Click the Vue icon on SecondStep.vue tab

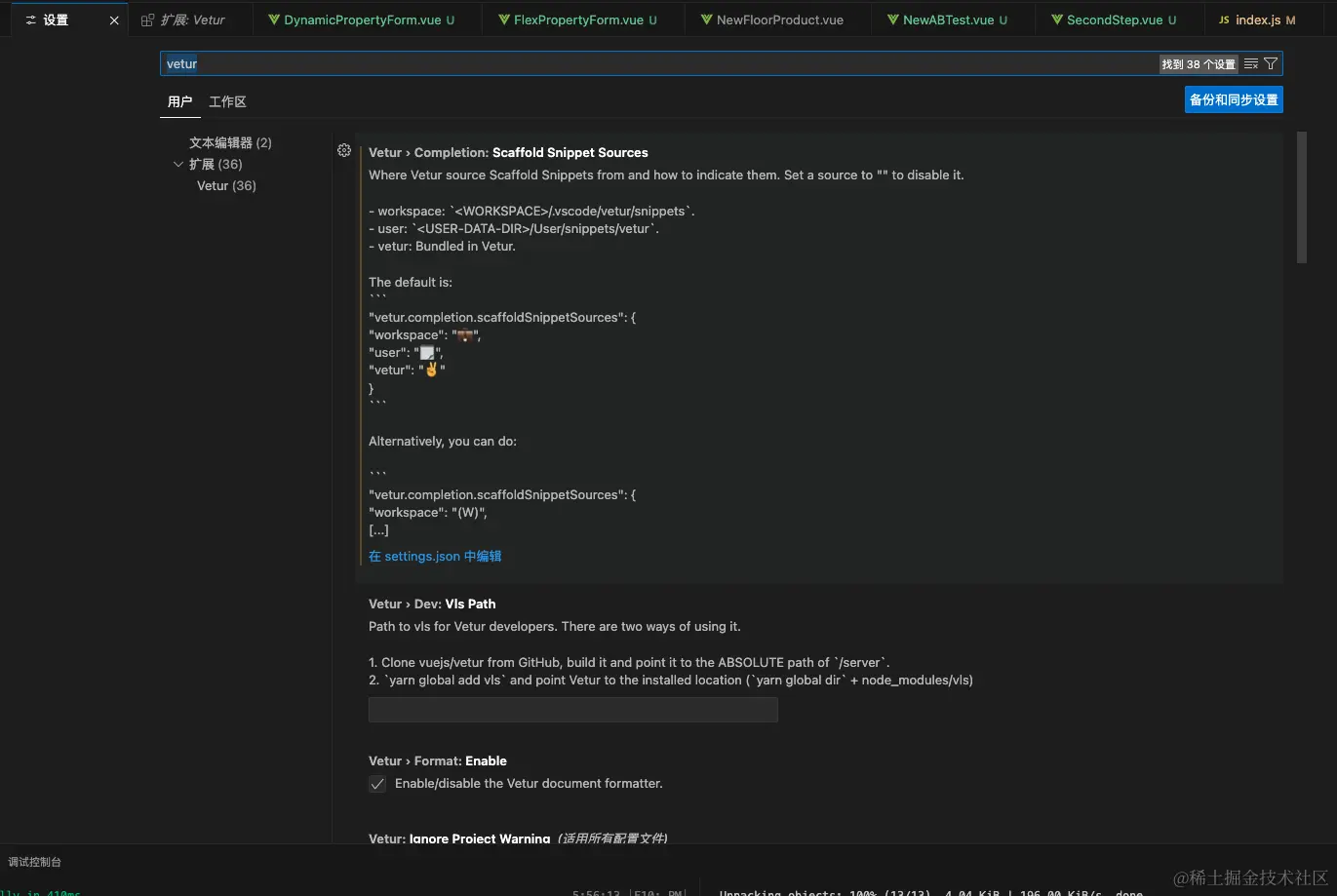point(1057,19)
